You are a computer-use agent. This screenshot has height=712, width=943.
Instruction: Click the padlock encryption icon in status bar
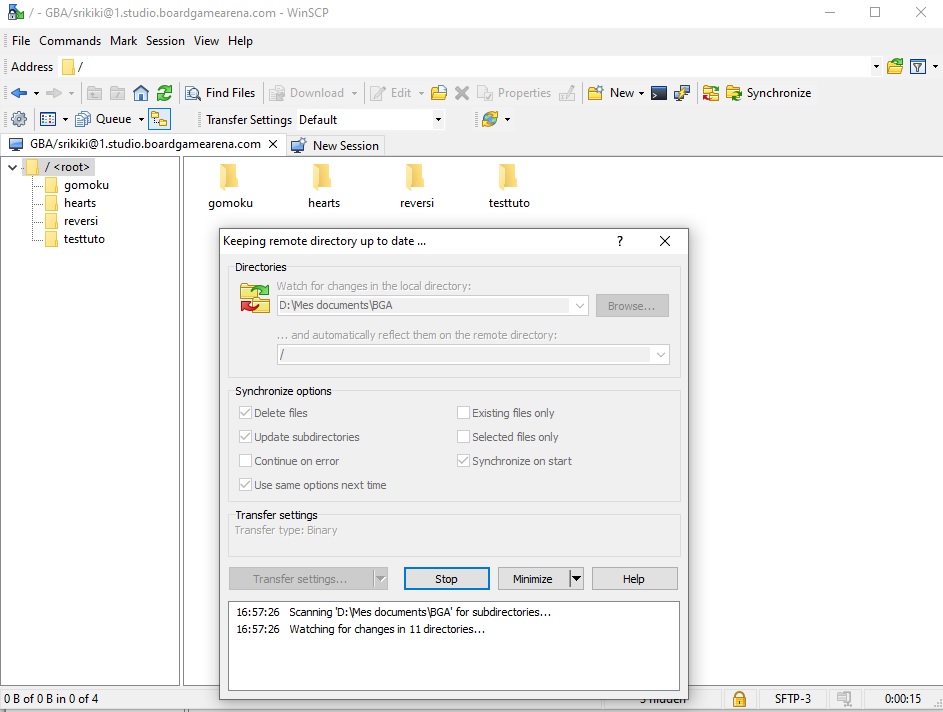739,699
